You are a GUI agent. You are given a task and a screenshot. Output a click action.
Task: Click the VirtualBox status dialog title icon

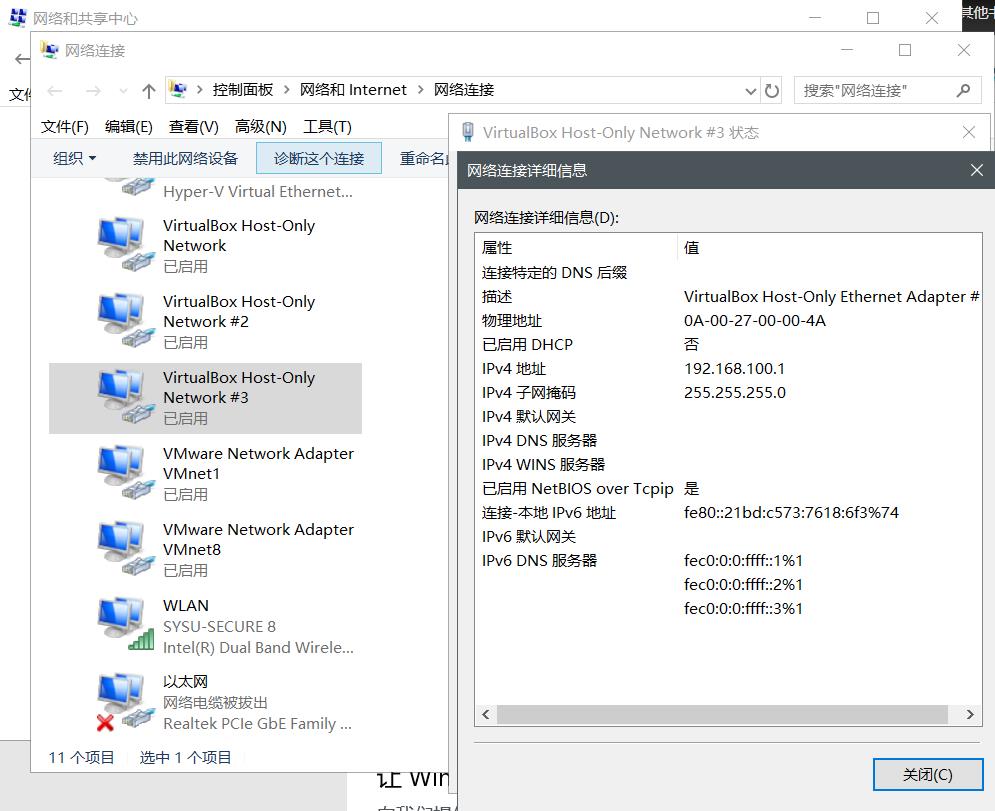(468, 131)
